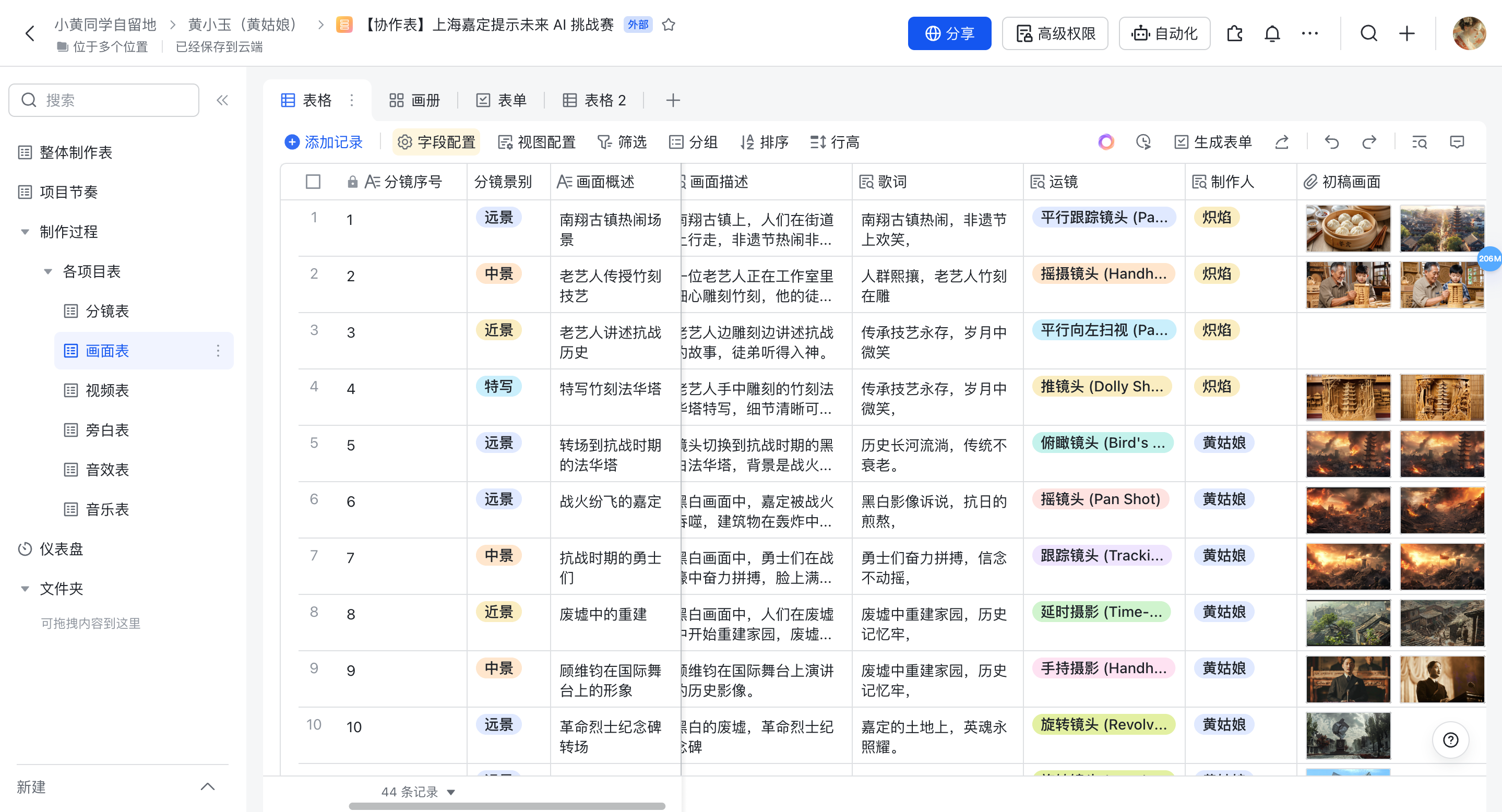Add a new view with plus icon
The image size is (1502, 812).
coord(673,100)
